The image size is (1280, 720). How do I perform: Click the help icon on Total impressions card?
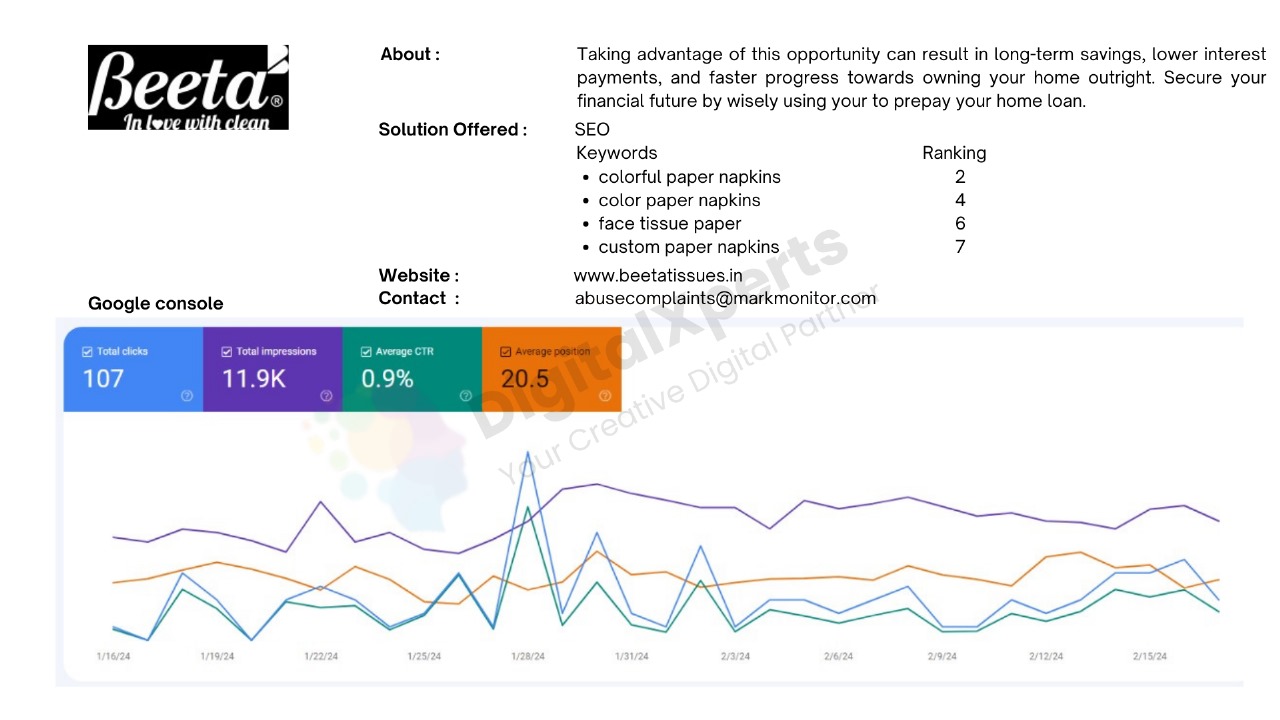(x=326, y=396)
